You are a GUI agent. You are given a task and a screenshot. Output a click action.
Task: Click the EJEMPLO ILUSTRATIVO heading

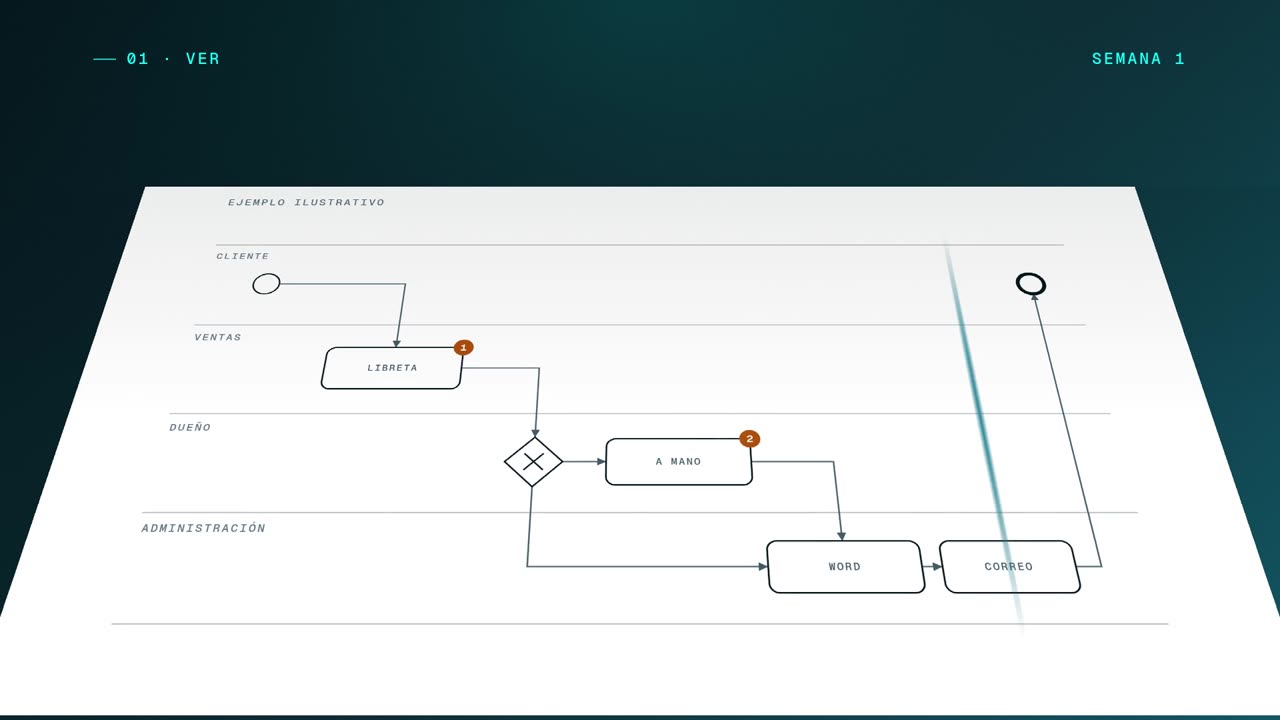(306, 202)
